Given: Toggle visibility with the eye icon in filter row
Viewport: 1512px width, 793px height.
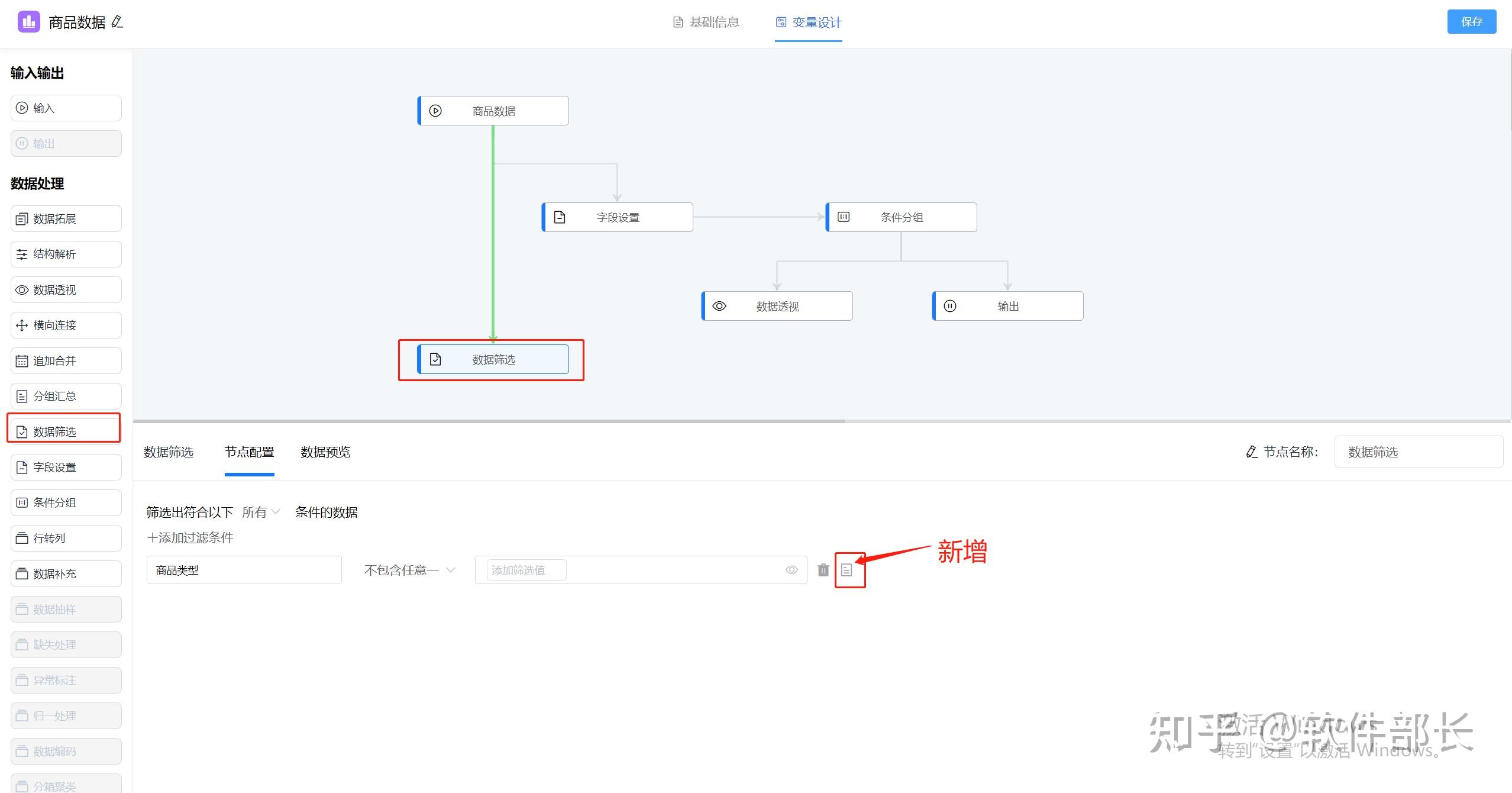Looking at the screenshot, I should [x=791, y=569].
